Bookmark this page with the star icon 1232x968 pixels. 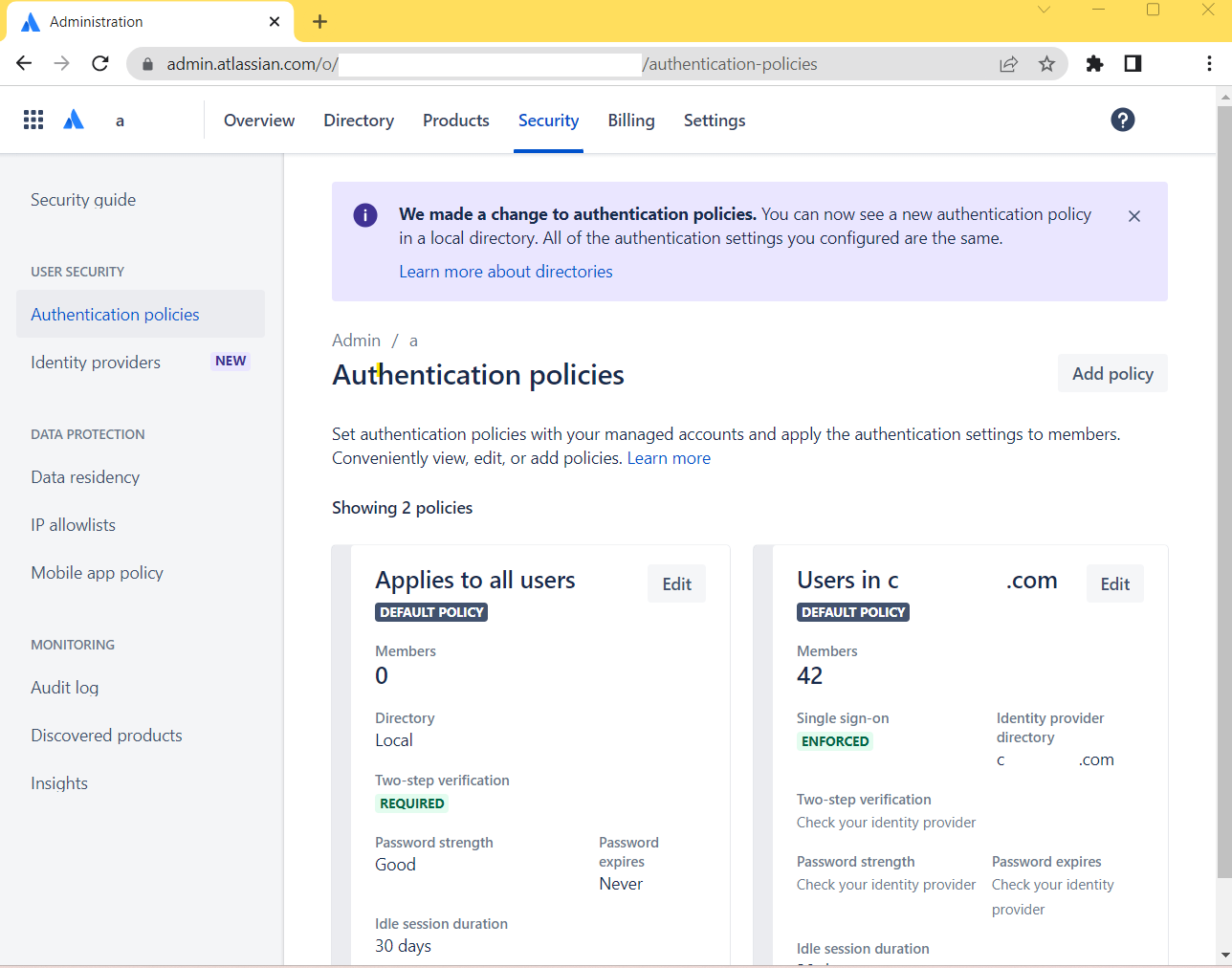[x=1046, y=64]
